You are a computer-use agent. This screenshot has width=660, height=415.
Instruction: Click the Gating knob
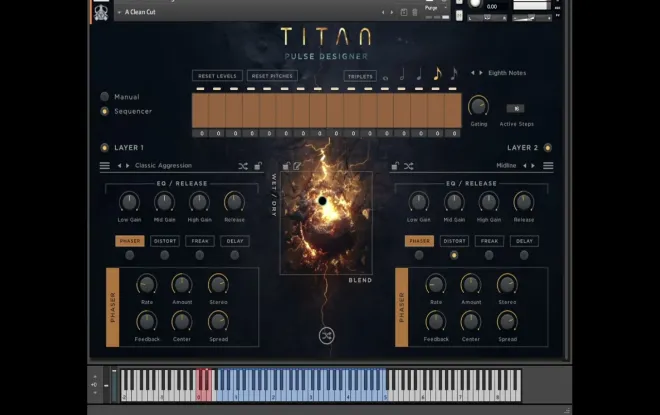pos(479,106)
